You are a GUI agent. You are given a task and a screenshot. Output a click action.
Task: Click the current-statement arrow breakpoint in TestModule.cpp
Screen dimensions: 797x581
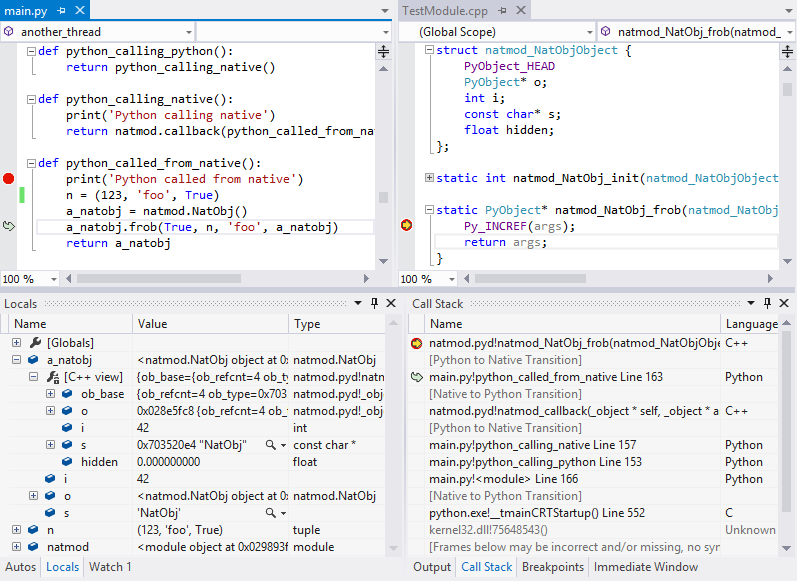pos(407,226)
